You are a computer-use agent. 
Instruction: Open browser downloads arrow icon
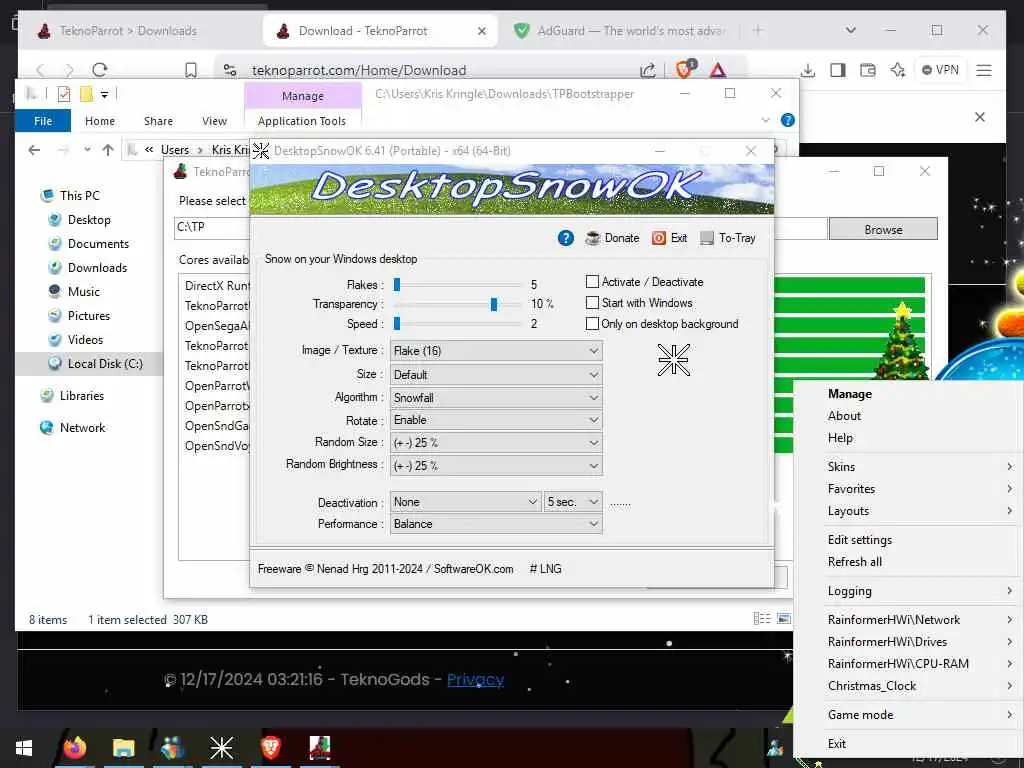point(808,70)
